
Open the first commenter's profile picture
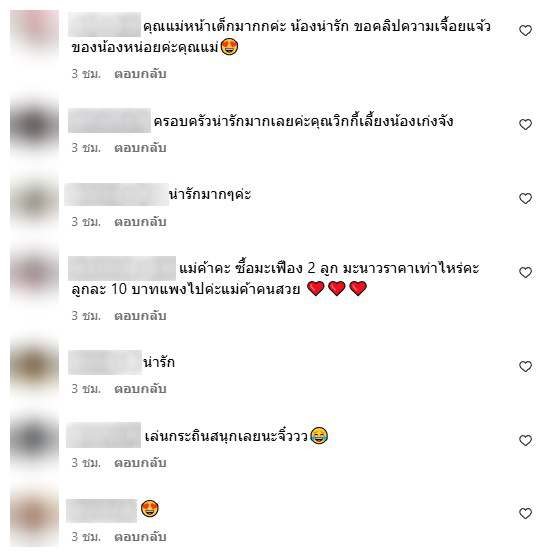coord(34,34)
